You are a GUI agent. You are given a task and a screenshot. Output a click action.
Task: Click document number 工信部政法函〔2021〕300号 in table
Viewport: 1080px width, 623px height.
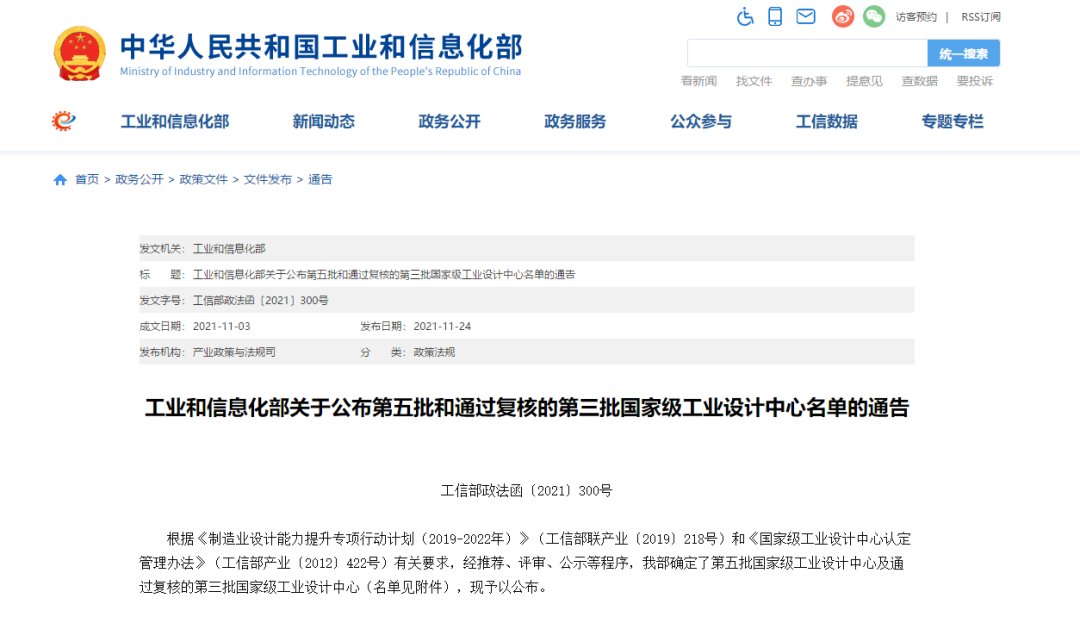(x=260, y=300)
